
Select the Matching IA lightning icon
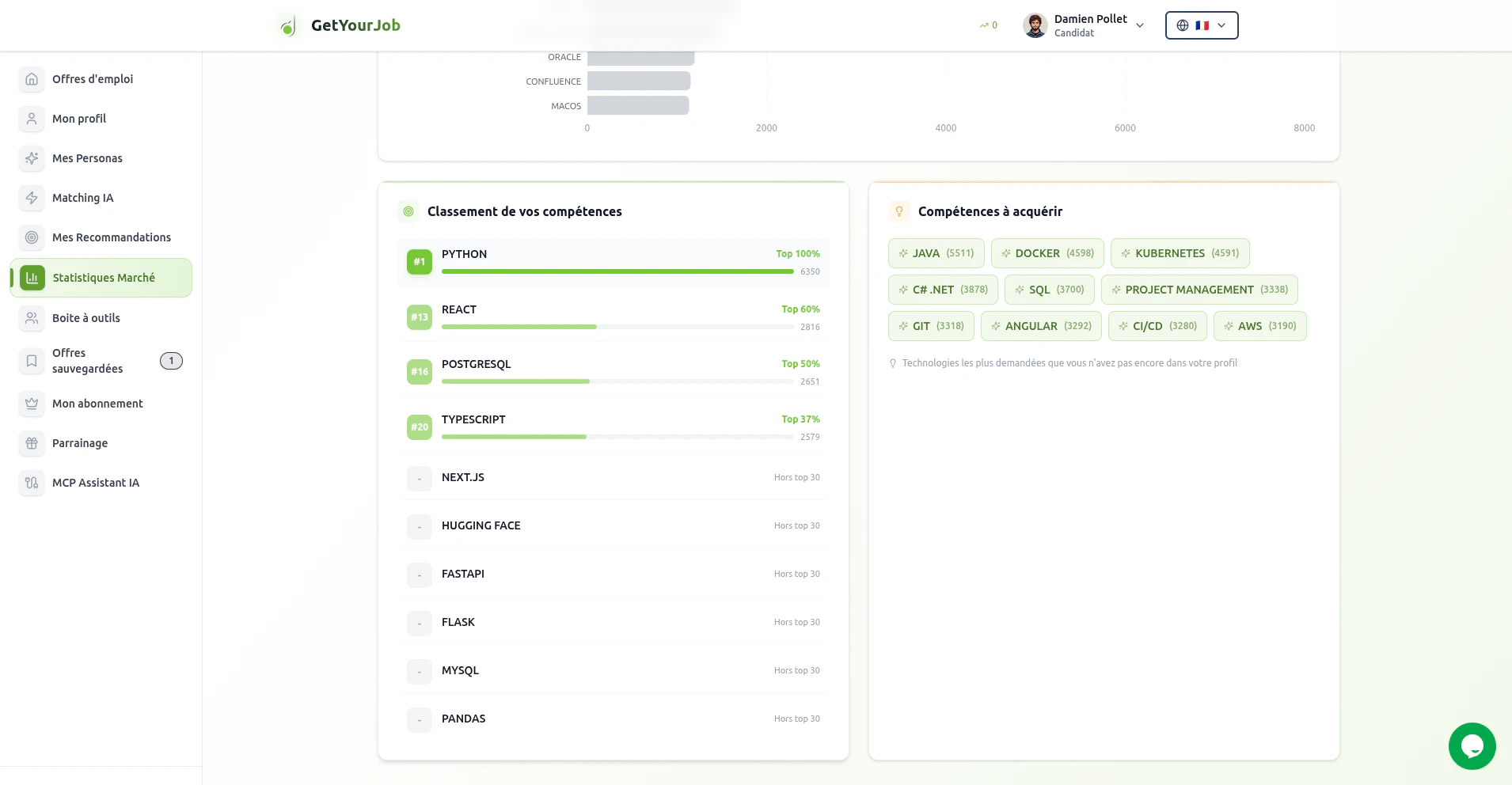pyautogui.click(x=32, y=198)
